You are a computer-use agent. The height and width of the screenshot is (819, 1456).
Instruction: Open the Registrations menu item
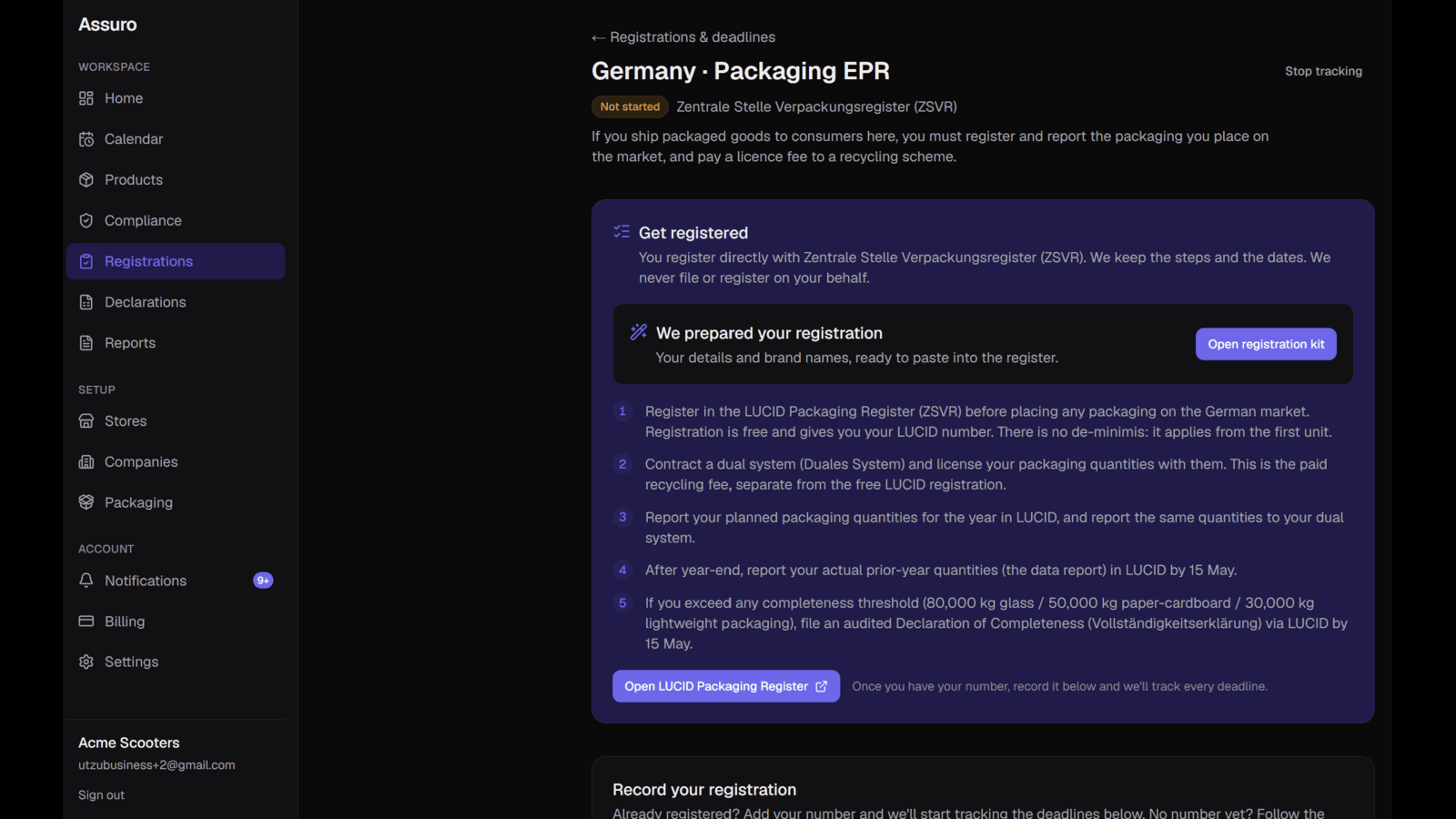(x=176, y=261)
